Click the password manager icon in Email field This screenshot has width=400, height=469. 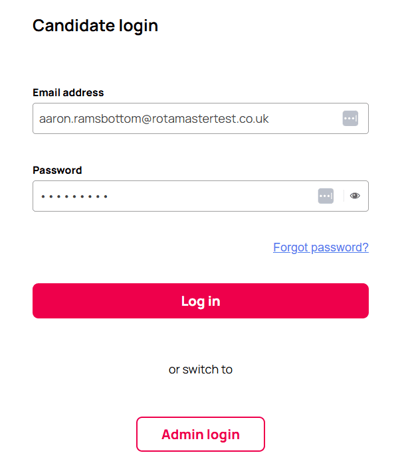click(350, 118)
